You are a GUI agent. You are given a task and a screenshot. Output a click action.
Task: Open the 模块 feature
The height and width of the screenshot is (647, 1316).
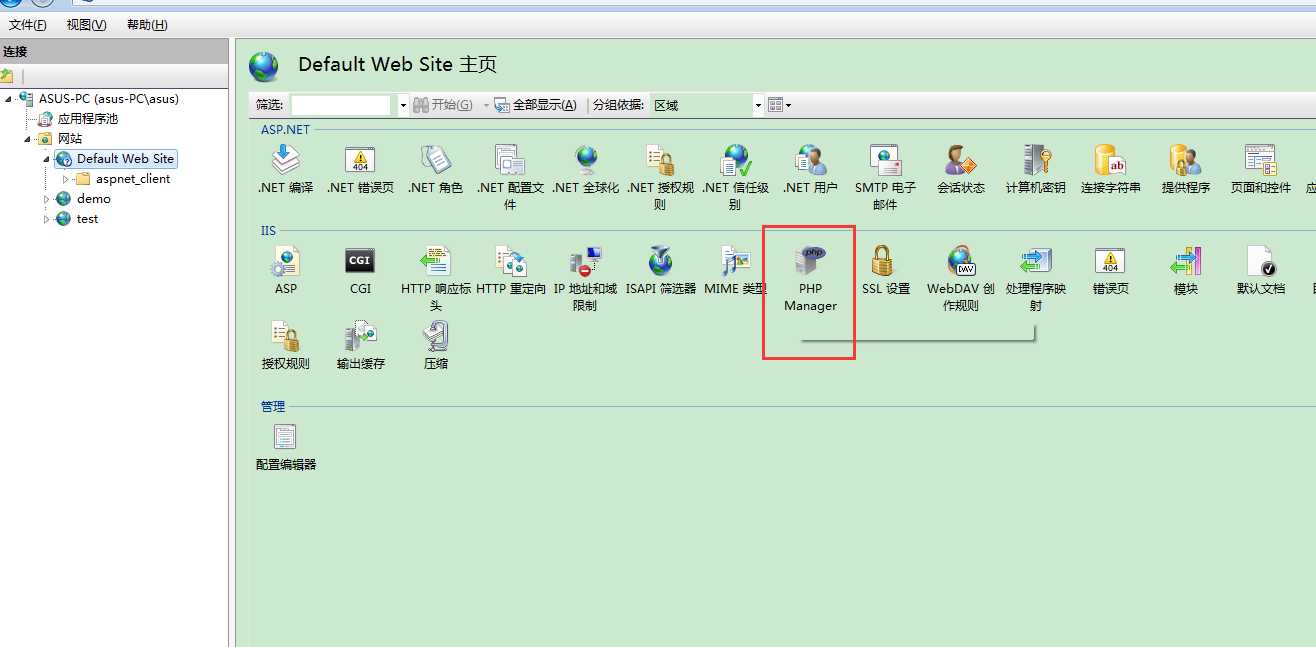(1186, 270)
